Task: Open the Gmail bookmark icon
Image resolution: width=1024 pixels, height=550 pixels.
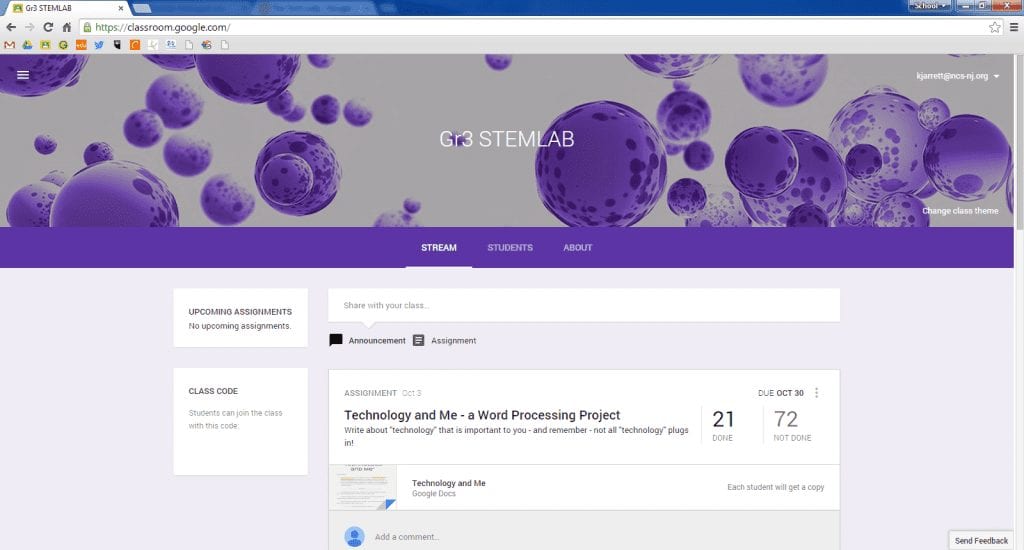Action: (10, 45)
